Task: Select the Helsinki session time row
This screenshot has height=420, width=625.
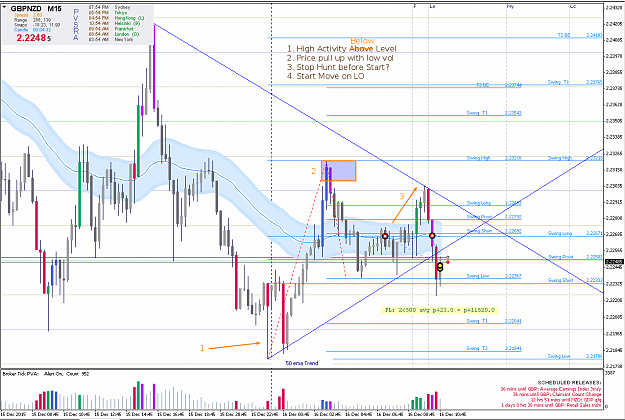Action: tap(113, 24)
